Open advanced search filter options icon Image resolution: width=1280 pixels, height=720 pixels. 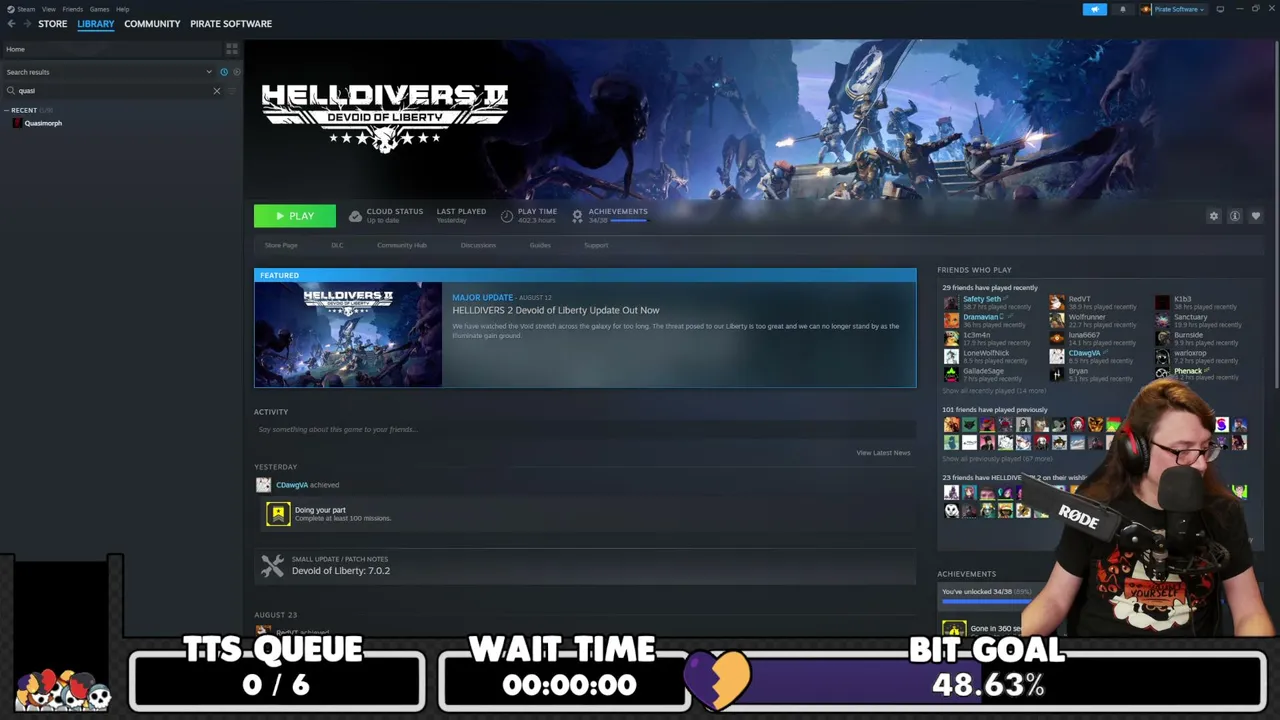tap(232, 91)
